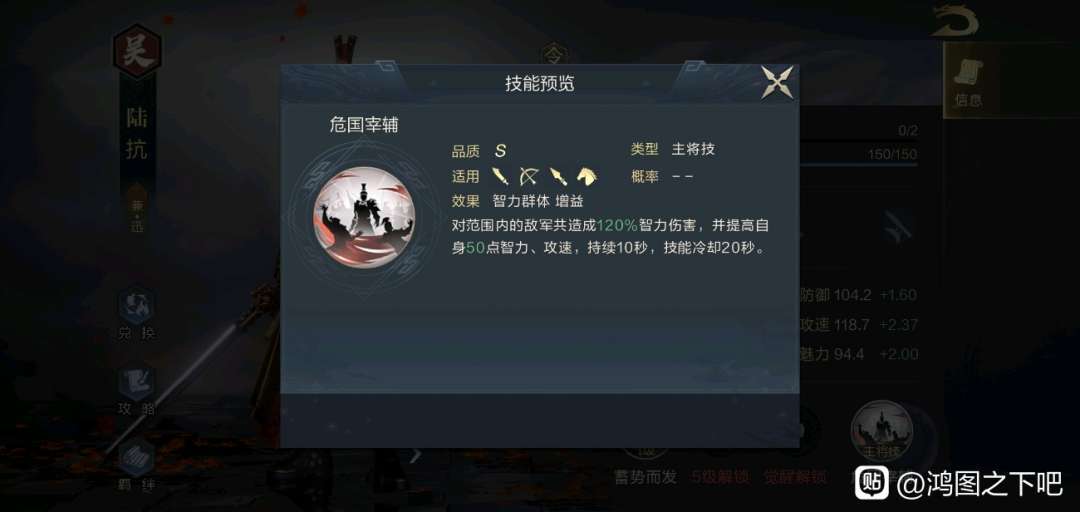This screenshot has height=512, width=1080.
Task: Close the 技能预览 dialog with X
Action: pos(777,82)
